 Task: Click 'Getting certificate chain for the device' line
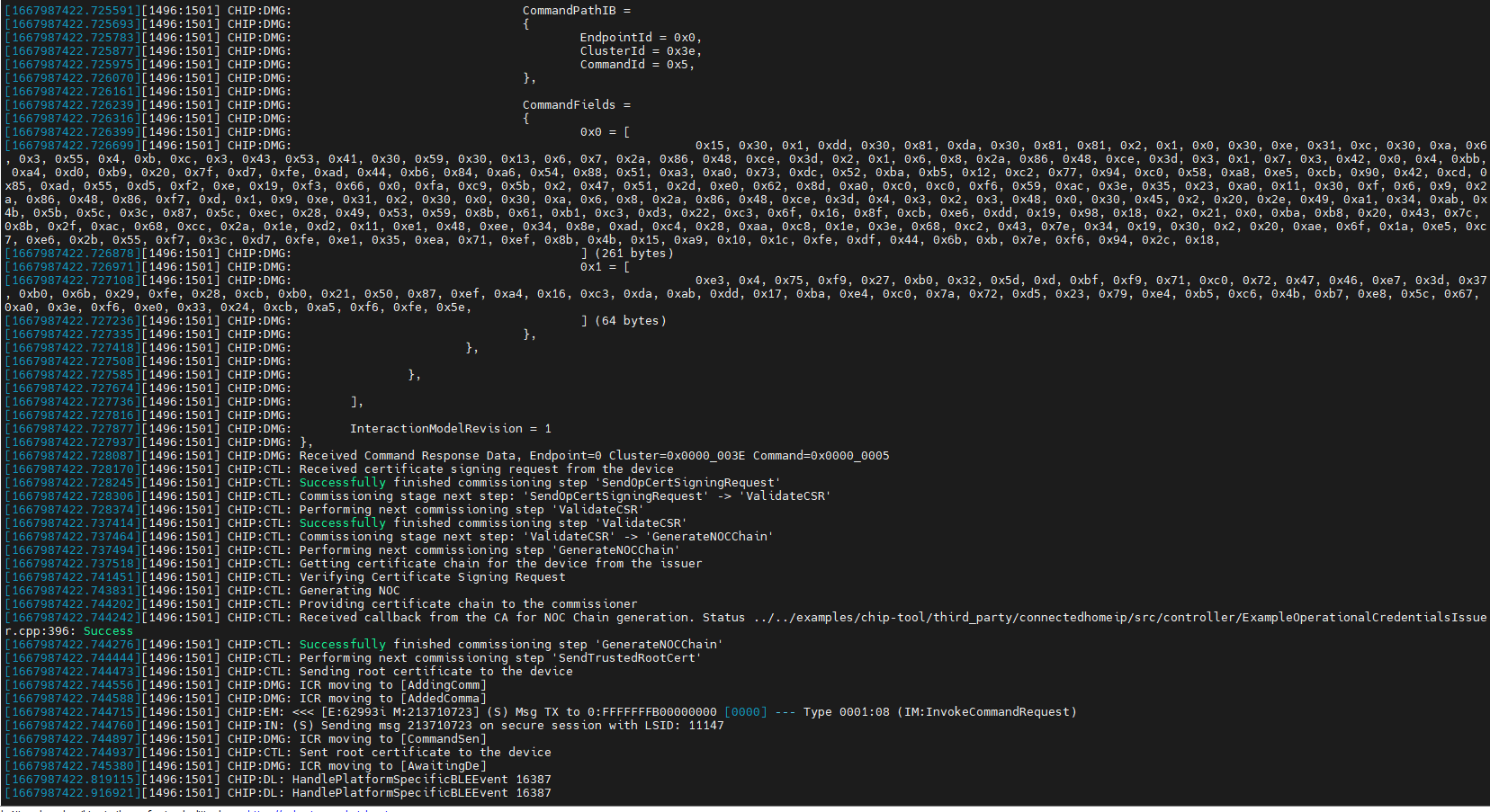pyautogui.click(x=500, y=564)
